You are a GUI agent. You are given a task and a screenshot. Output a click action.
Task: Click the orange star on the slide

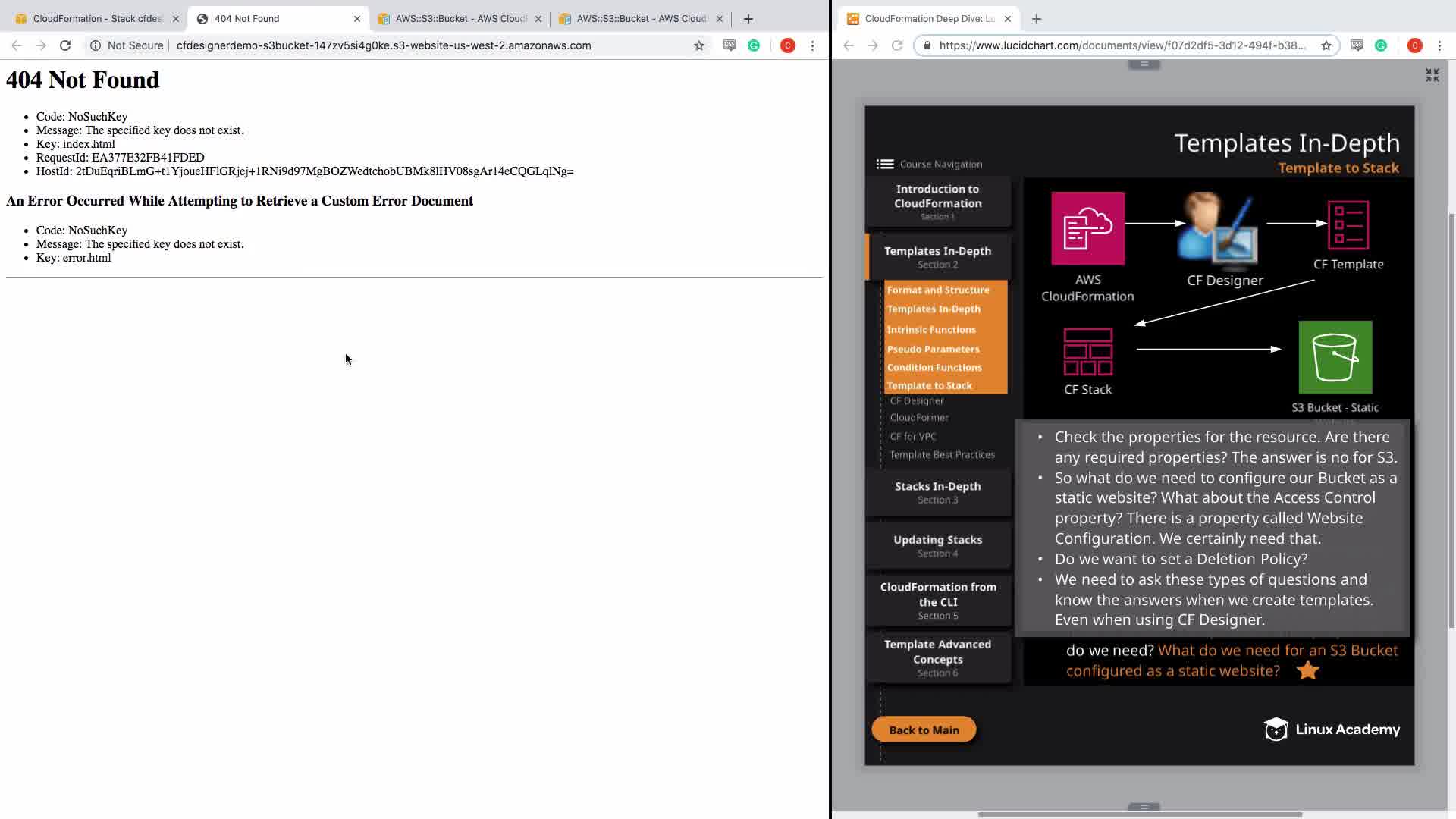1307,670
